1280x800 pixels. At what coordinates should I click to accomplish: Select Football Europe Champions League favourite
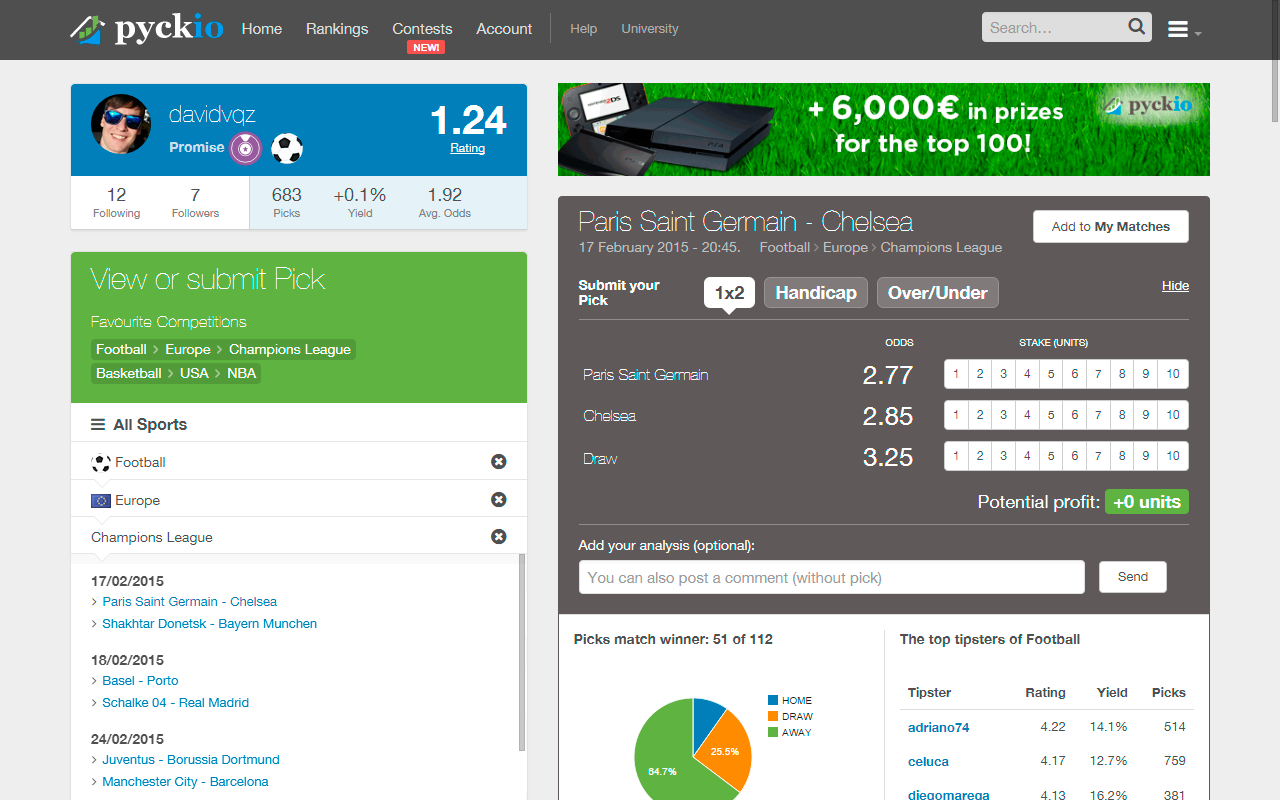coord(223,349)
